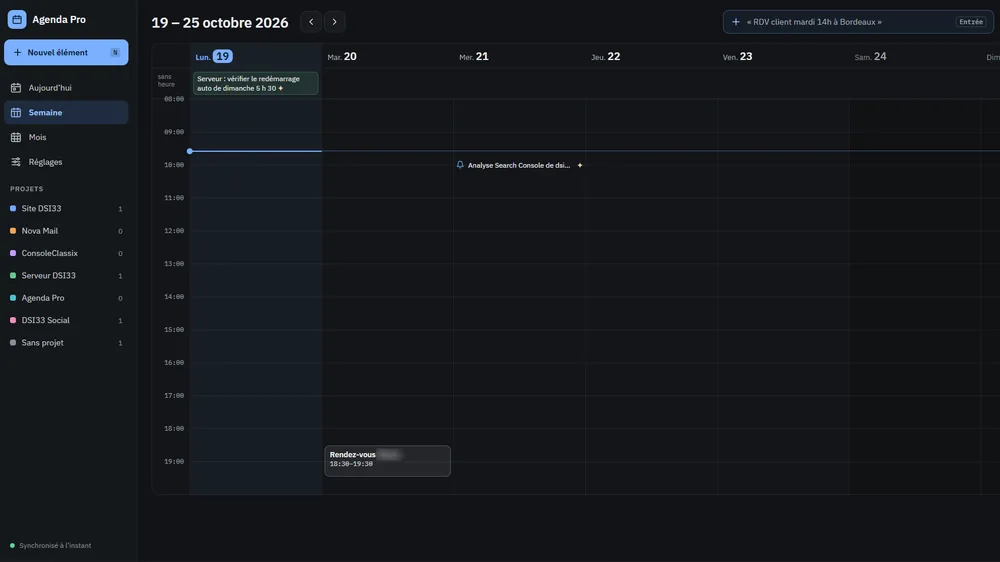Click the orange Nova Mail color dot

pos(13,231)
